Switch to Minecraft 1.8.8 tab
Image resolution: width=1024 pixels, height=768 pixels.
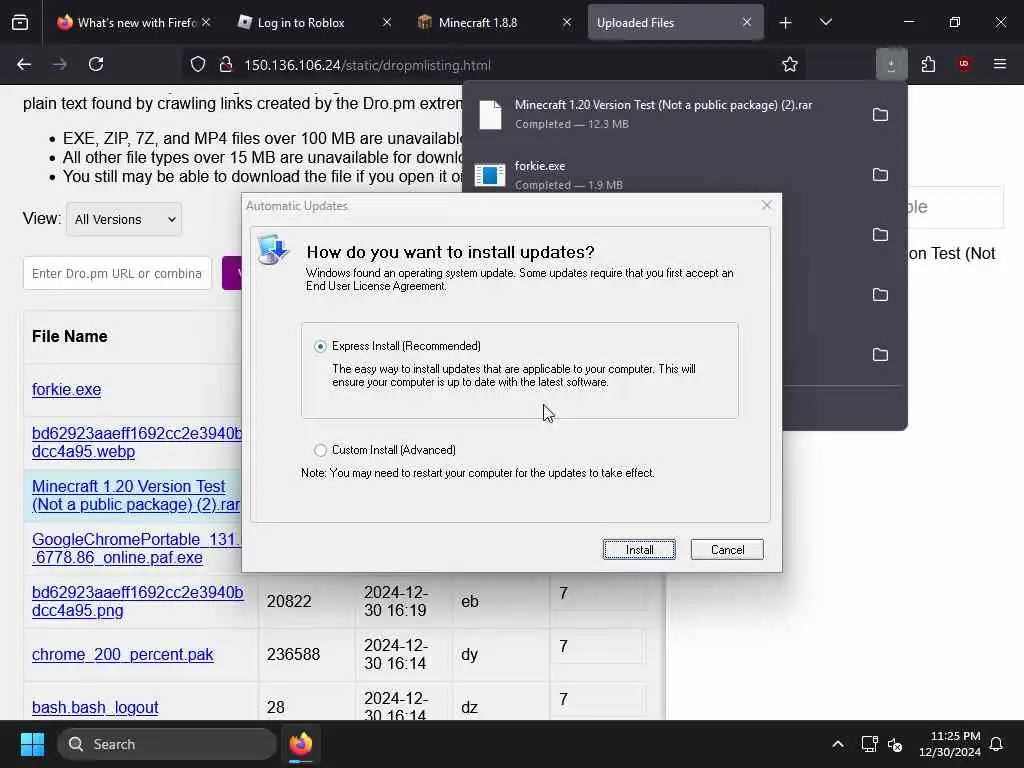click(x=495, y=23)
